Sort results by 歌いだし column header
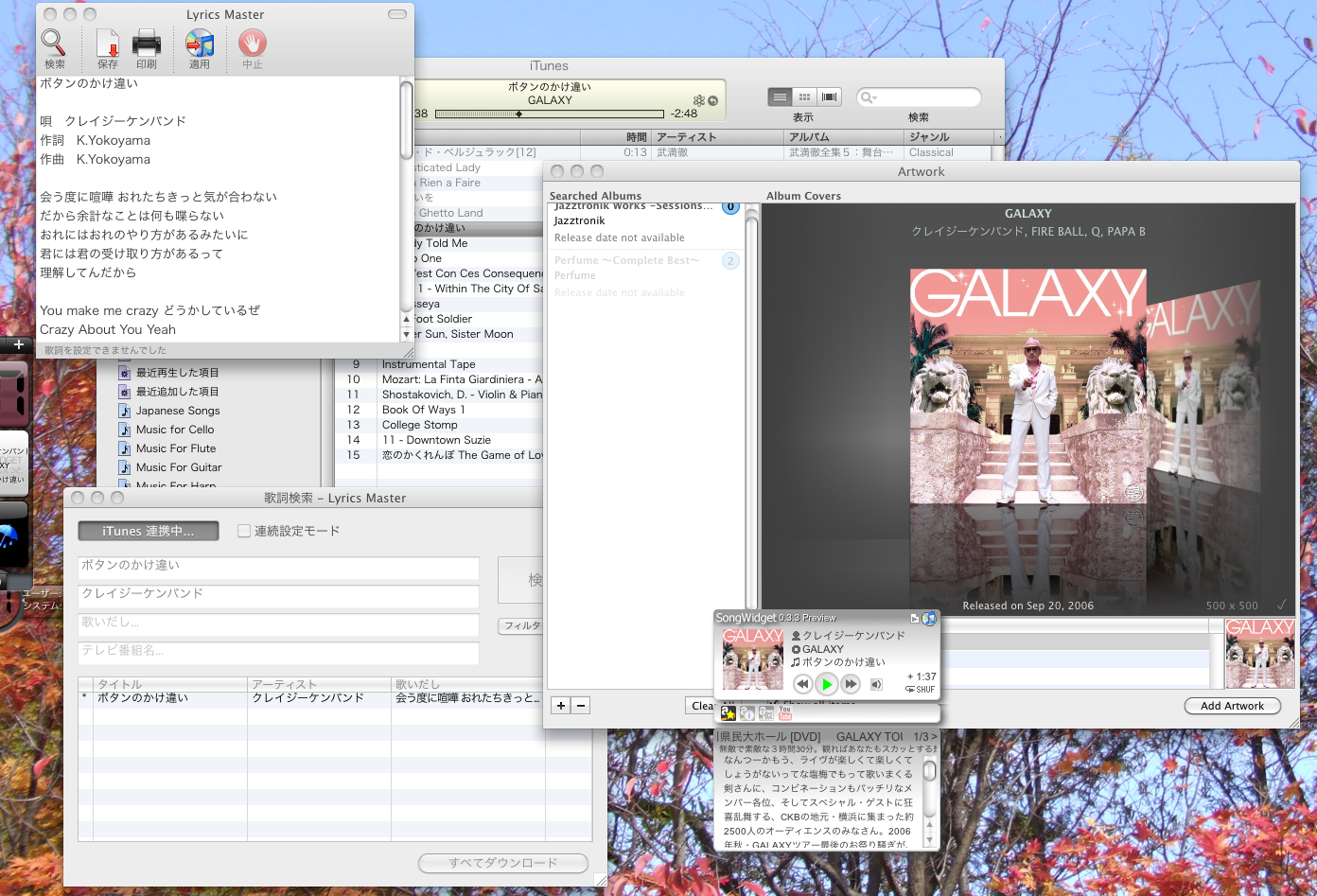 (x=468, y=684)
